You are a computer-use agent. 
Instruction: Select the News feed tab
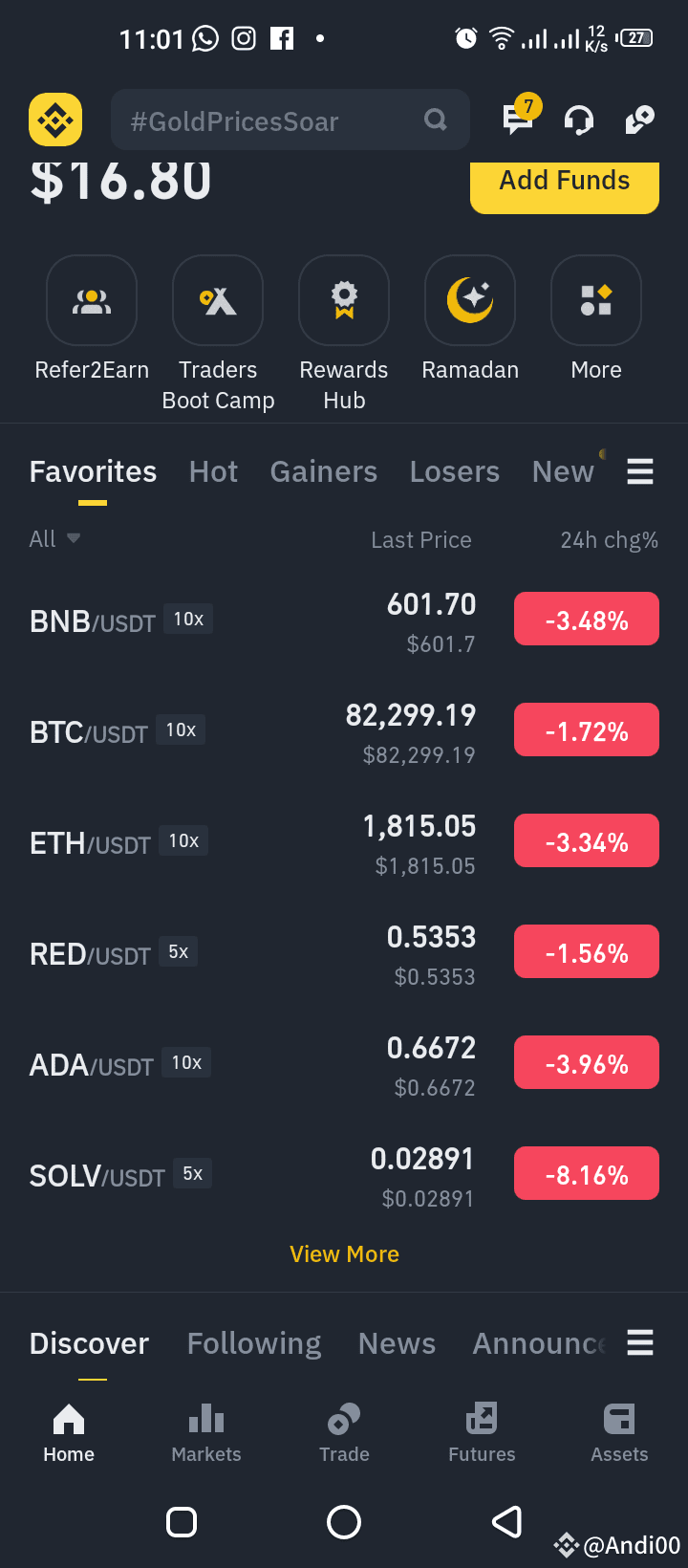(398, 1343)
